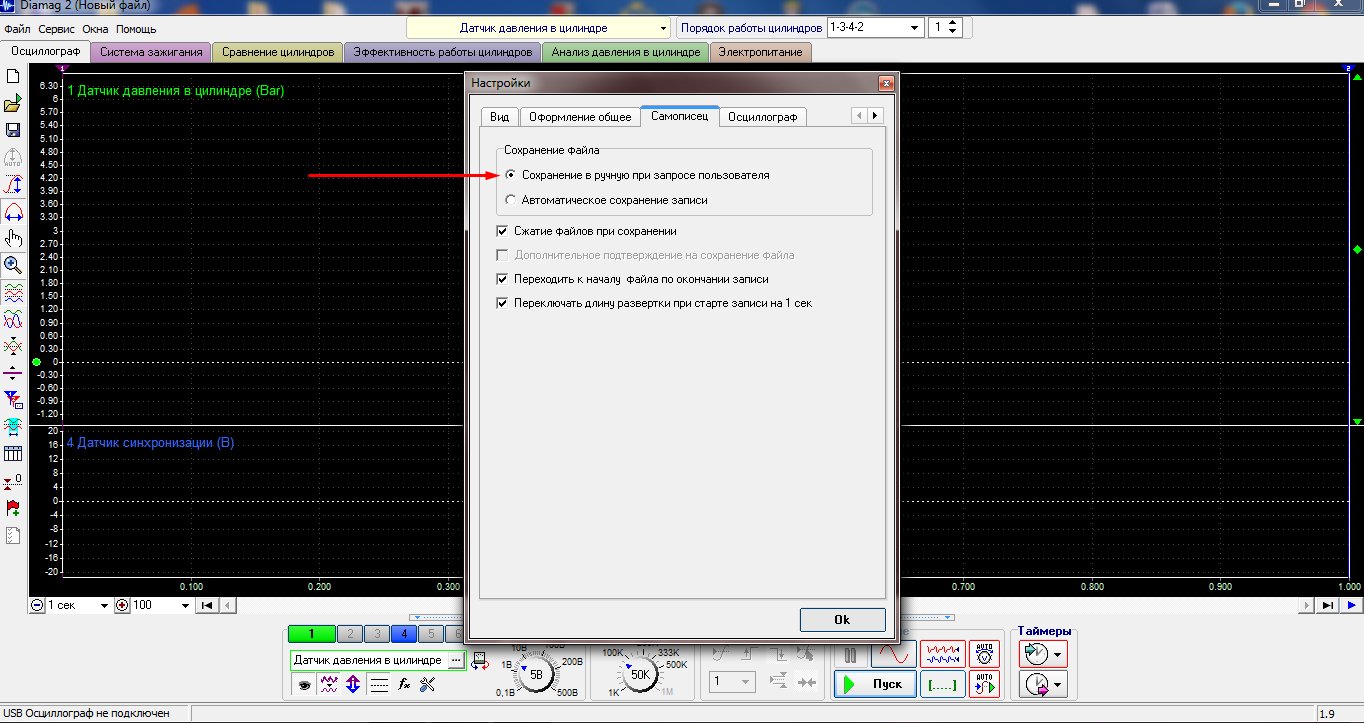1364x723 pixels.
Task: Switch to the Вид settings tab
Action: click(x=500, y=117)
